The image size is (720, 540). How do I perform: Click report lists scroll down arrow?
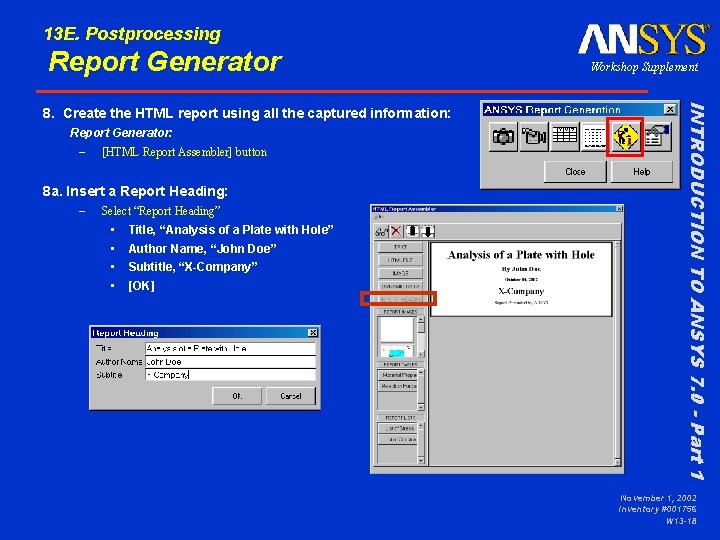coord(421,461)
